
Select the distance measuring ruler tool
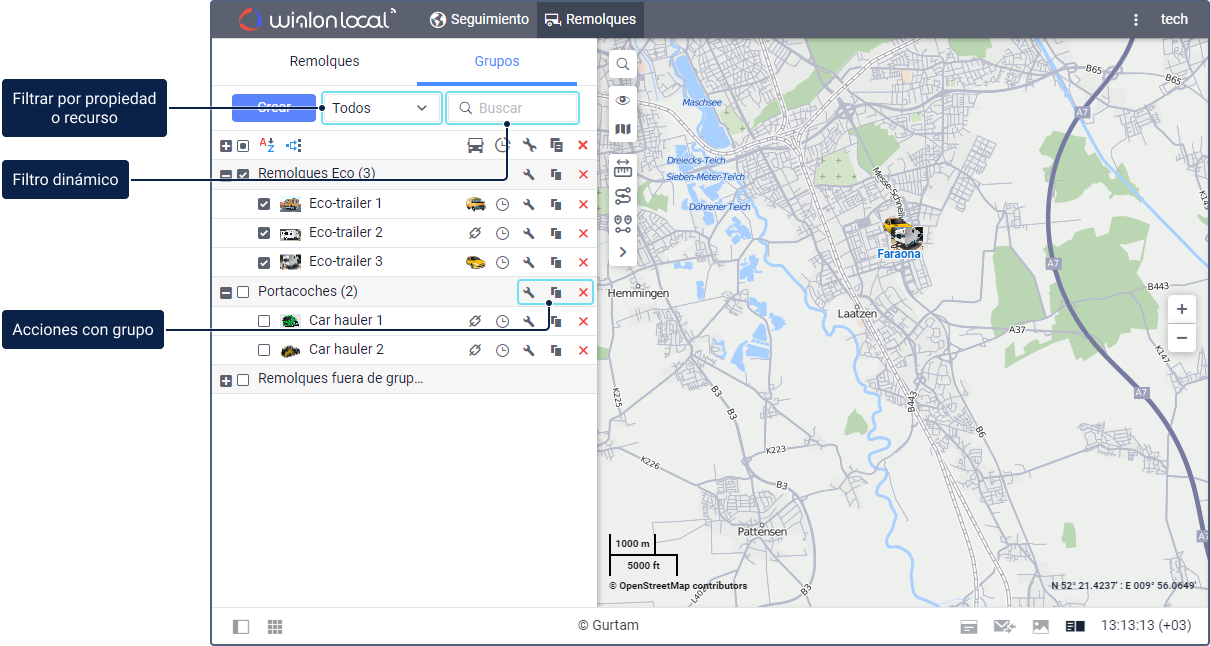[622, 167]
